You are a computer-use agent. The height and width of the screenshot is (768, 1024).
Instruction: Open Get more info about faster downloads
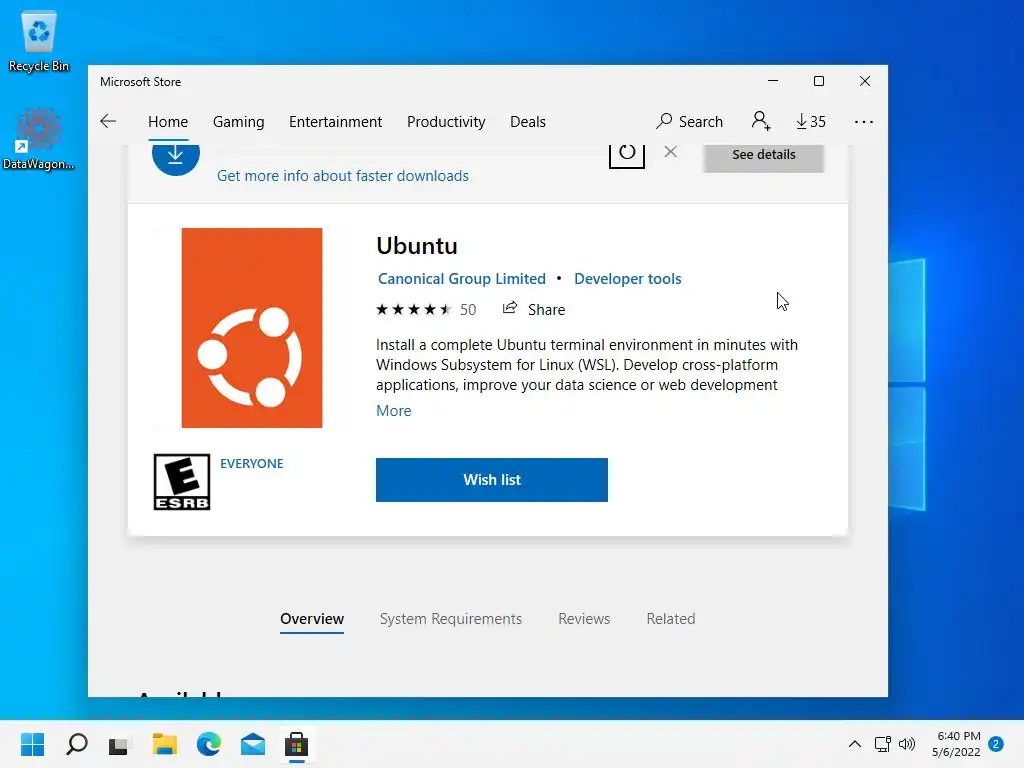pyautogui.click(x=343, y=176)
